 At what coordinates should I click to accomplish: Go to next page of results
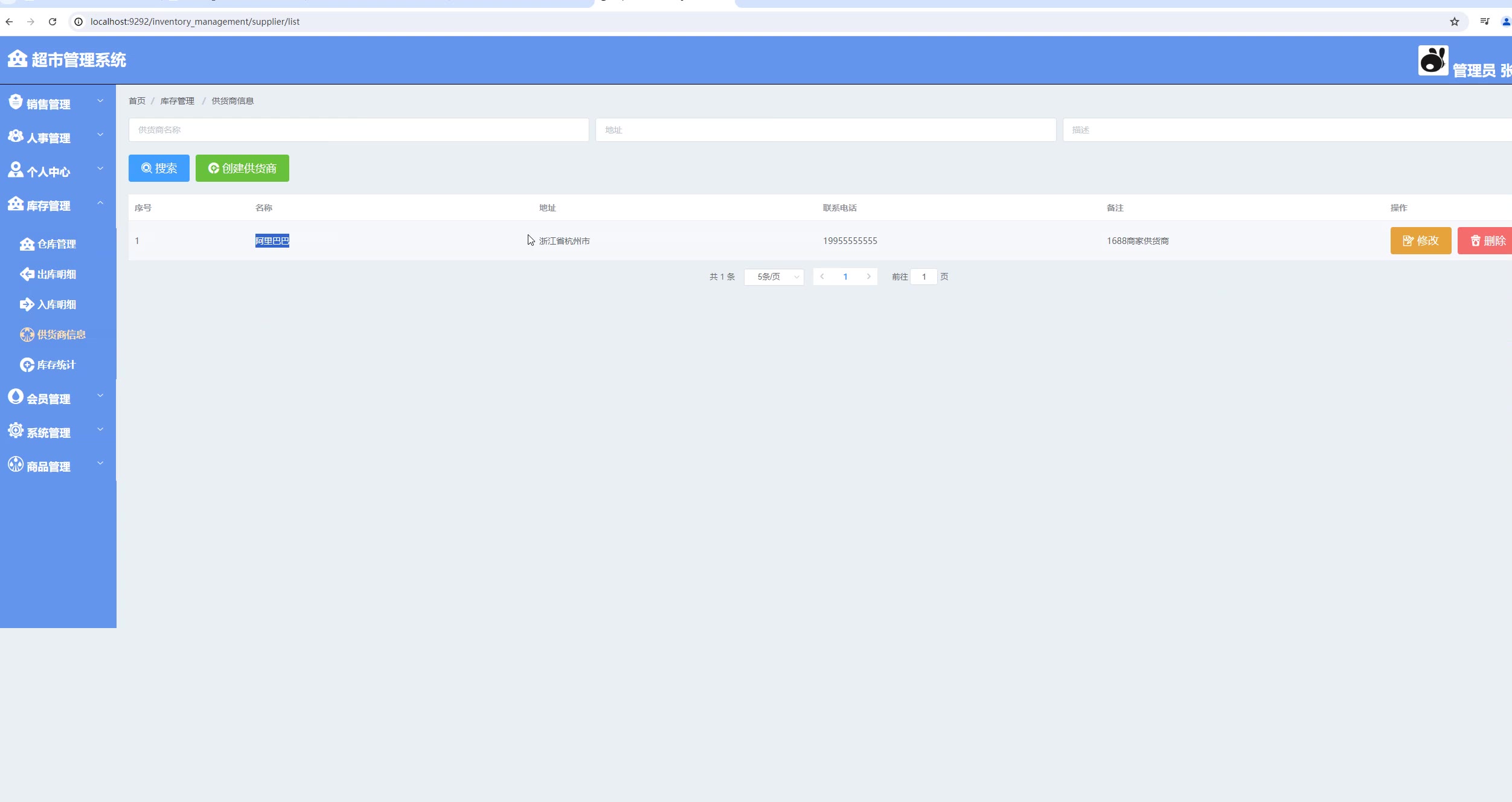(869, 277)
